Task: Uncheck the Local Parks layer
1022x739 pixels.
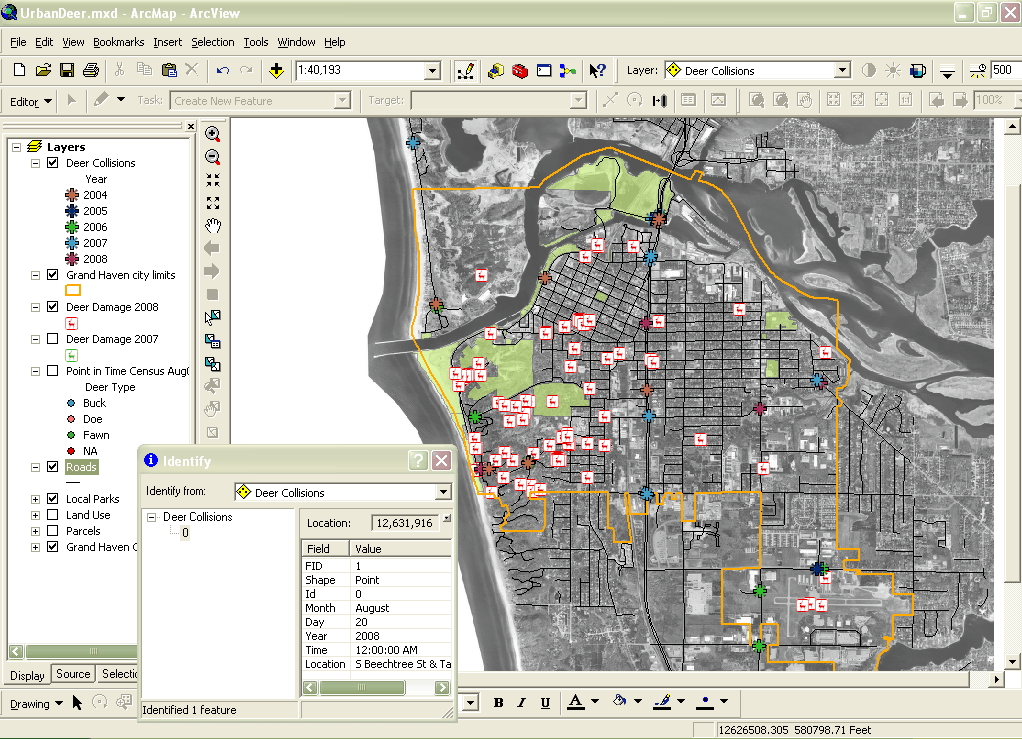Action: (53, 499)
